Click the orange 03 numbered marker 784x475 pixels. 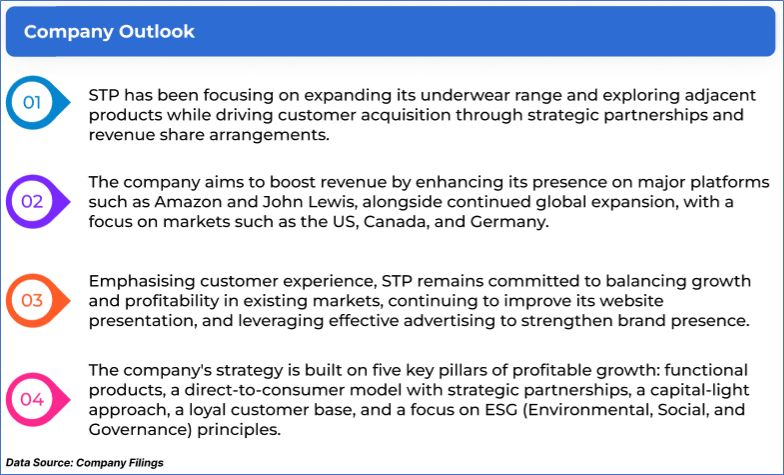click(x=34, y=300)
